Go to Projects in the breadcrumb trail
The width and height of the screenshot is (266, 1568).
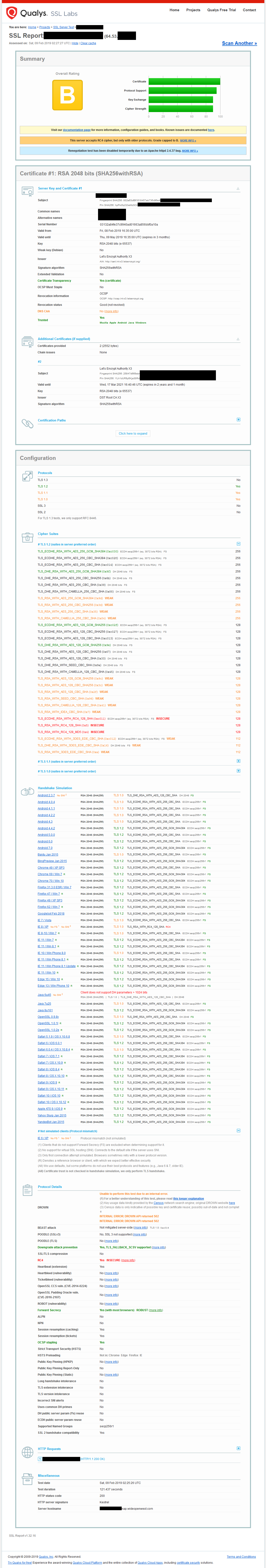44,27
